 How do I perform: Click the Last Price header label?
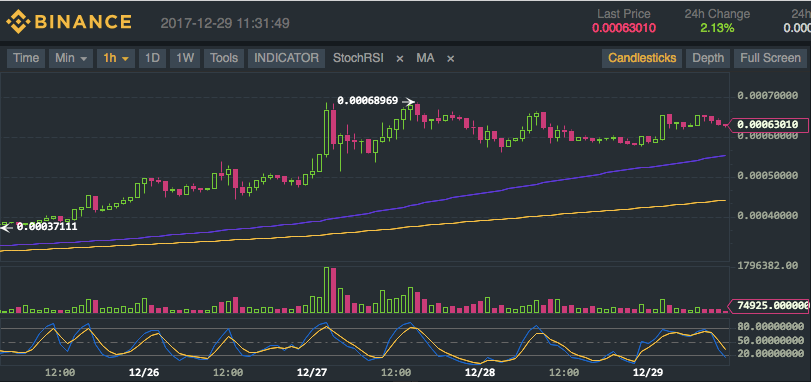[x=624, y=14]
